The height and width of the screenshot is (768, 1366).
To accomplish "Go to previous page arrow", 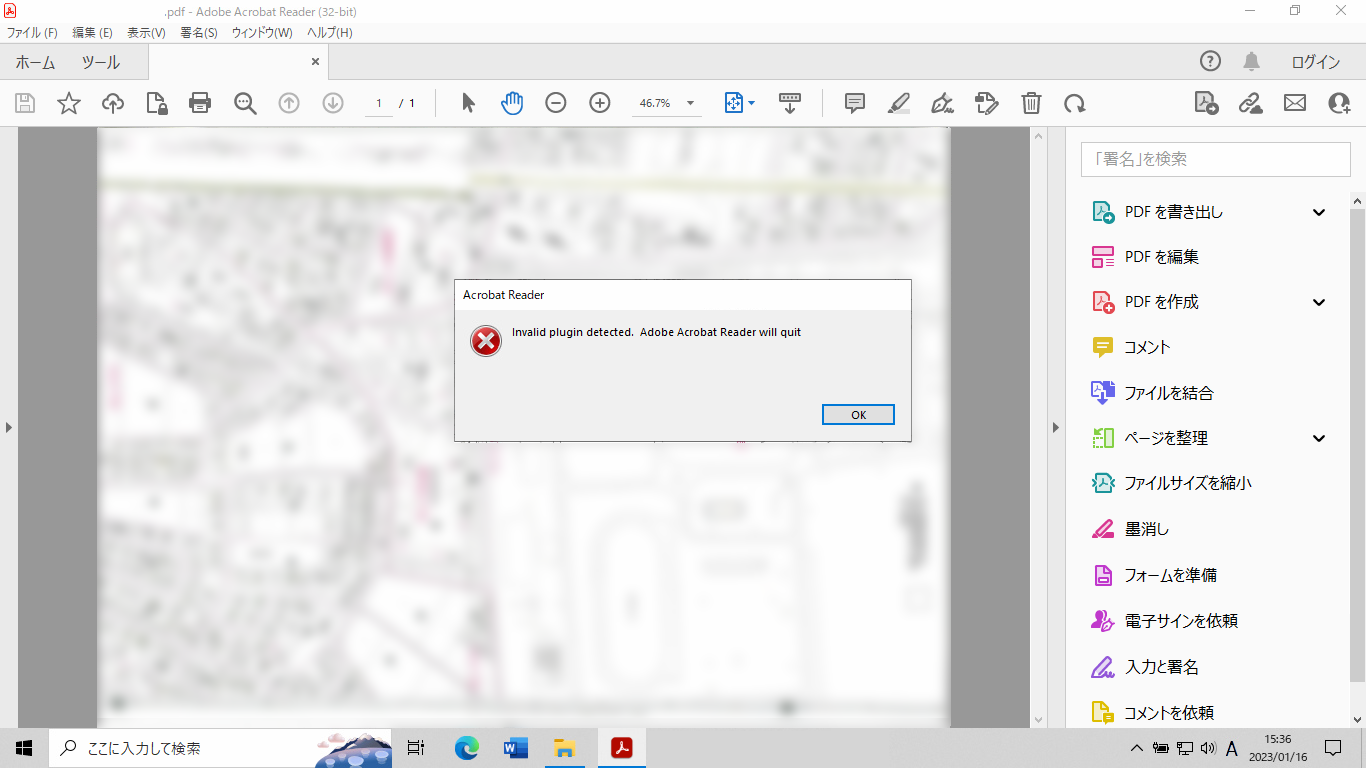I will [289, 103].
